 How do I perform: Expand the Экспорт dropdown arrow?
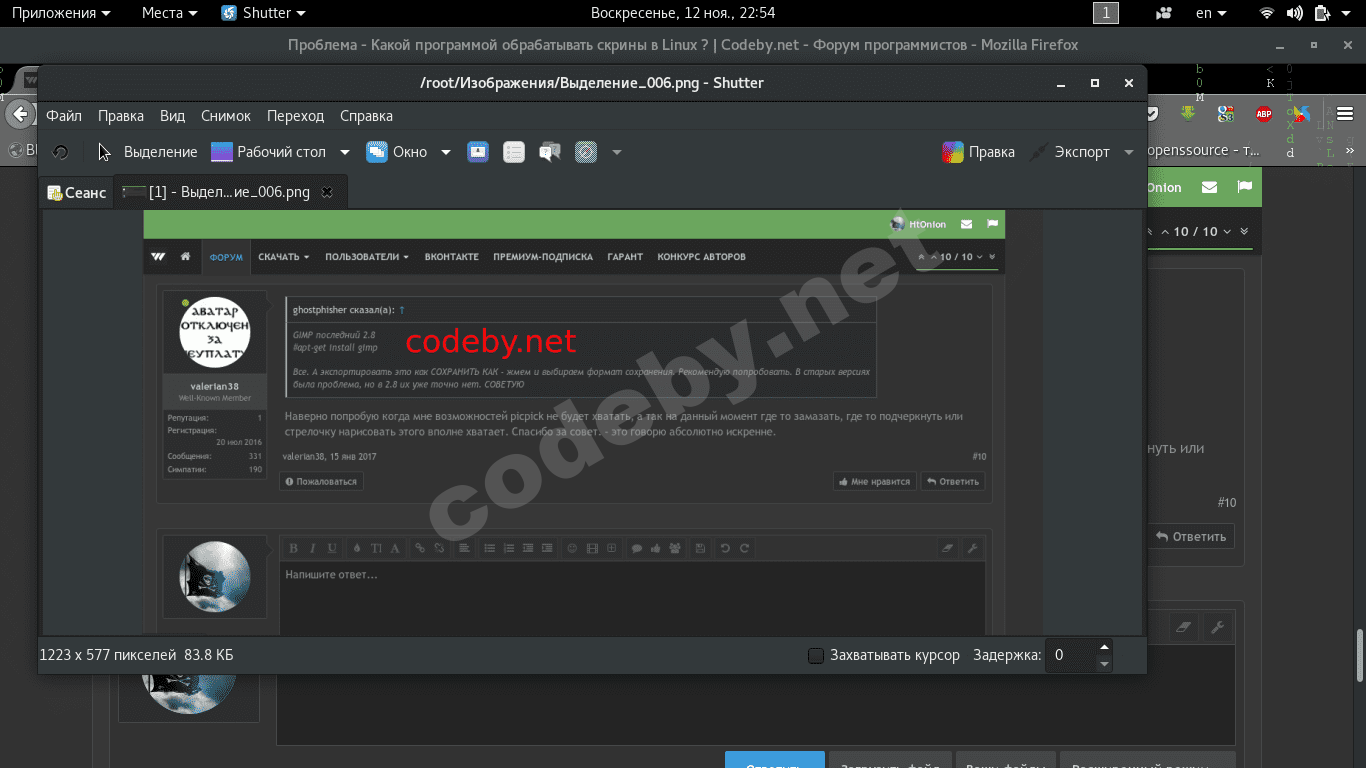tap(1129, 152)
